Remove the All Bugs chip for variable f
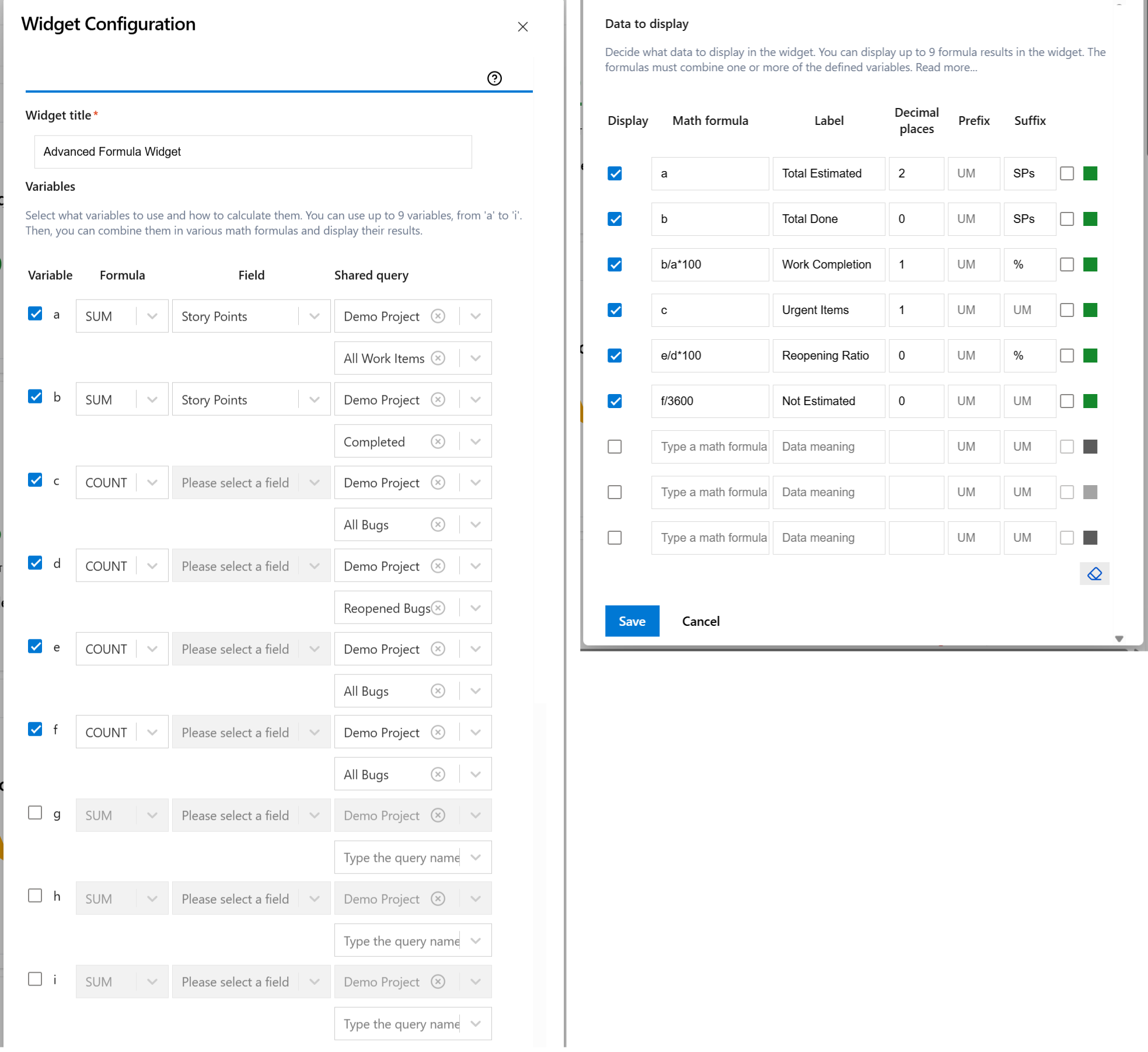 [x=438, y=774]
